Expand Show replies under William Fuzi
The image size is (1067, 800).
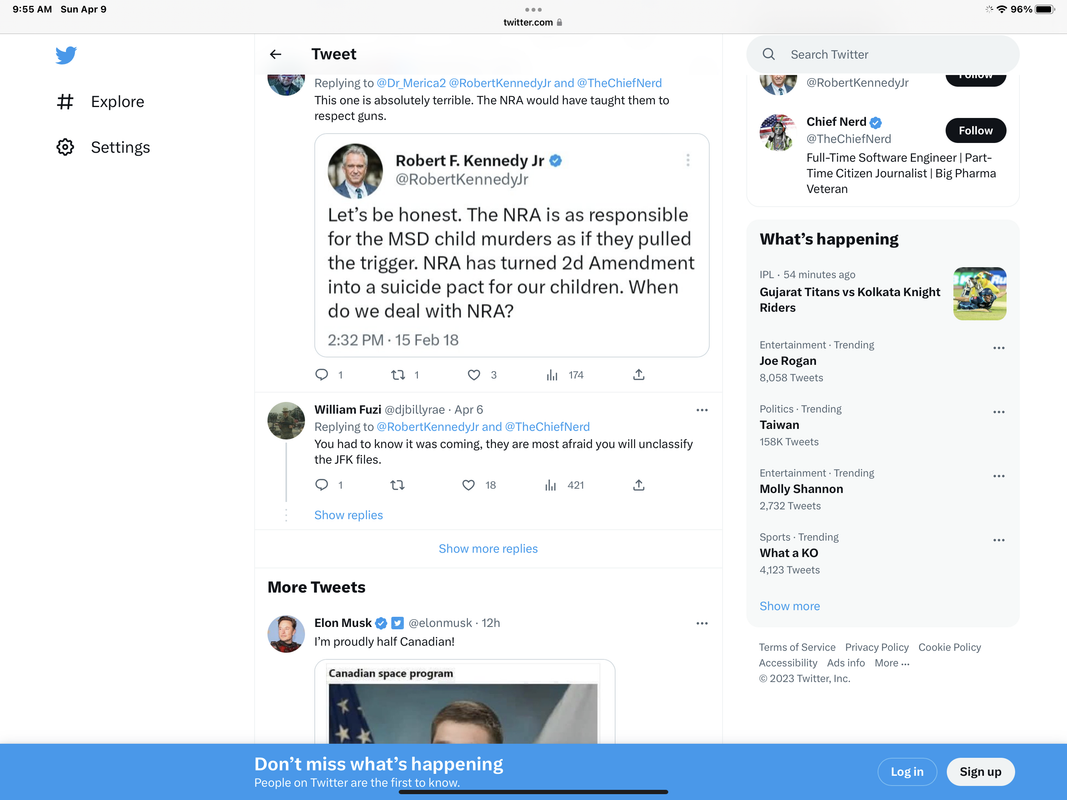[x=348, y=515]
